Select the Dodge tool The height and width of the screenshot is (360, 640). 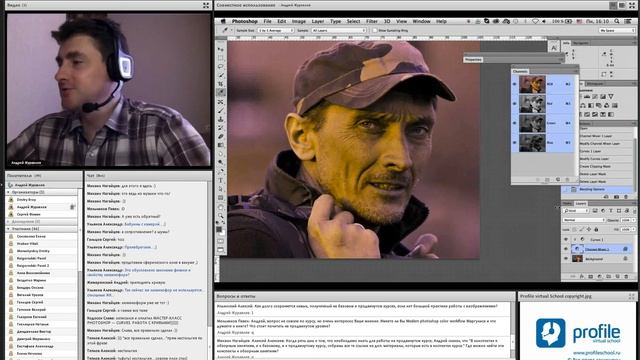click(x=221, y=162)
